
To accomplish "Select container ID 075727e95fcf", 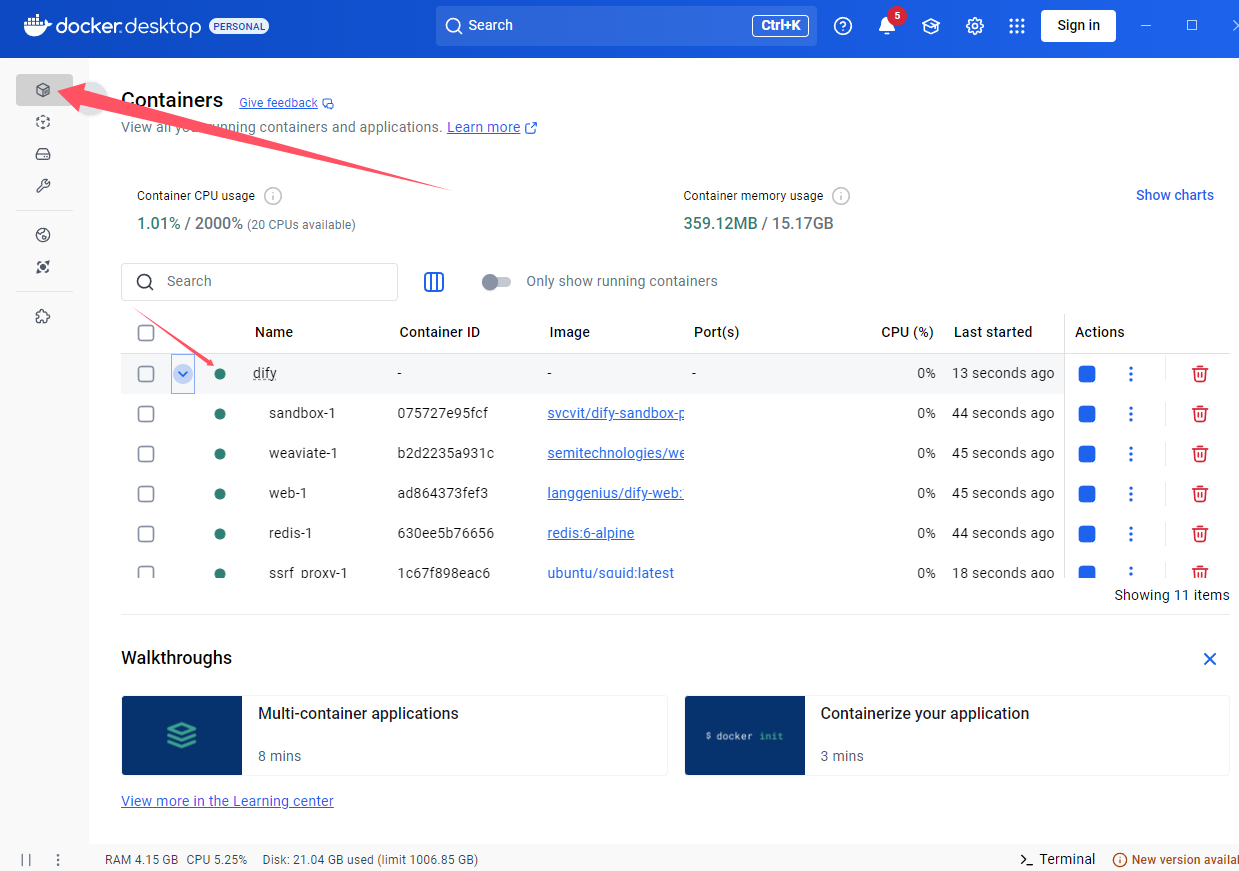I will point(443,414).
